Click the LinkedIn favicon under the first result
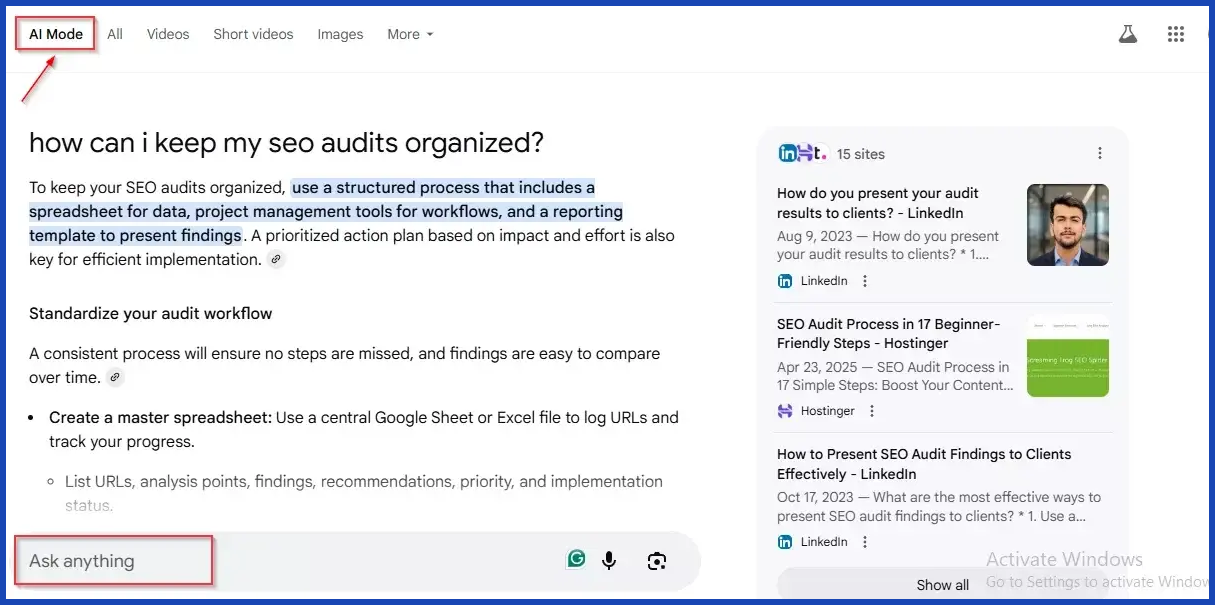 pos(785,281)
